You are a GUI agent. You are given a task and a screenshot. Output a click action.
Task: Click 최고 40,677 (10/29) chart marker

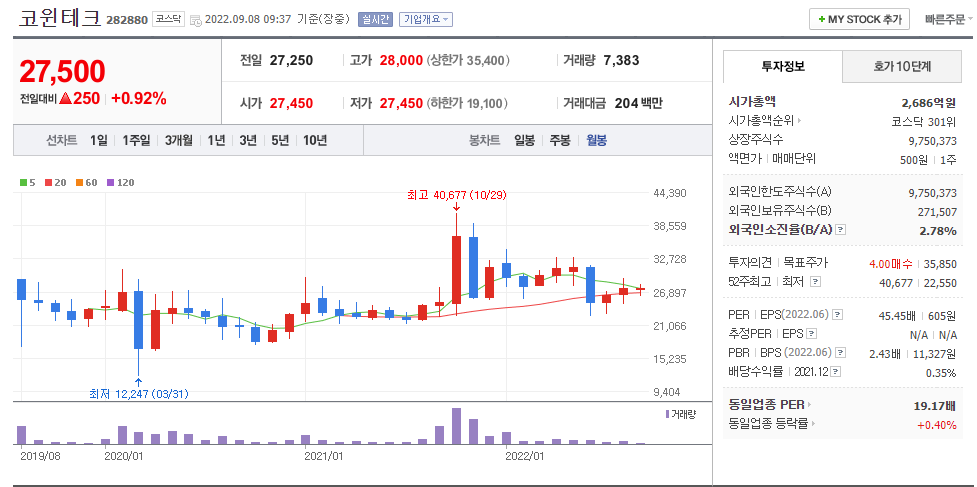457,195
